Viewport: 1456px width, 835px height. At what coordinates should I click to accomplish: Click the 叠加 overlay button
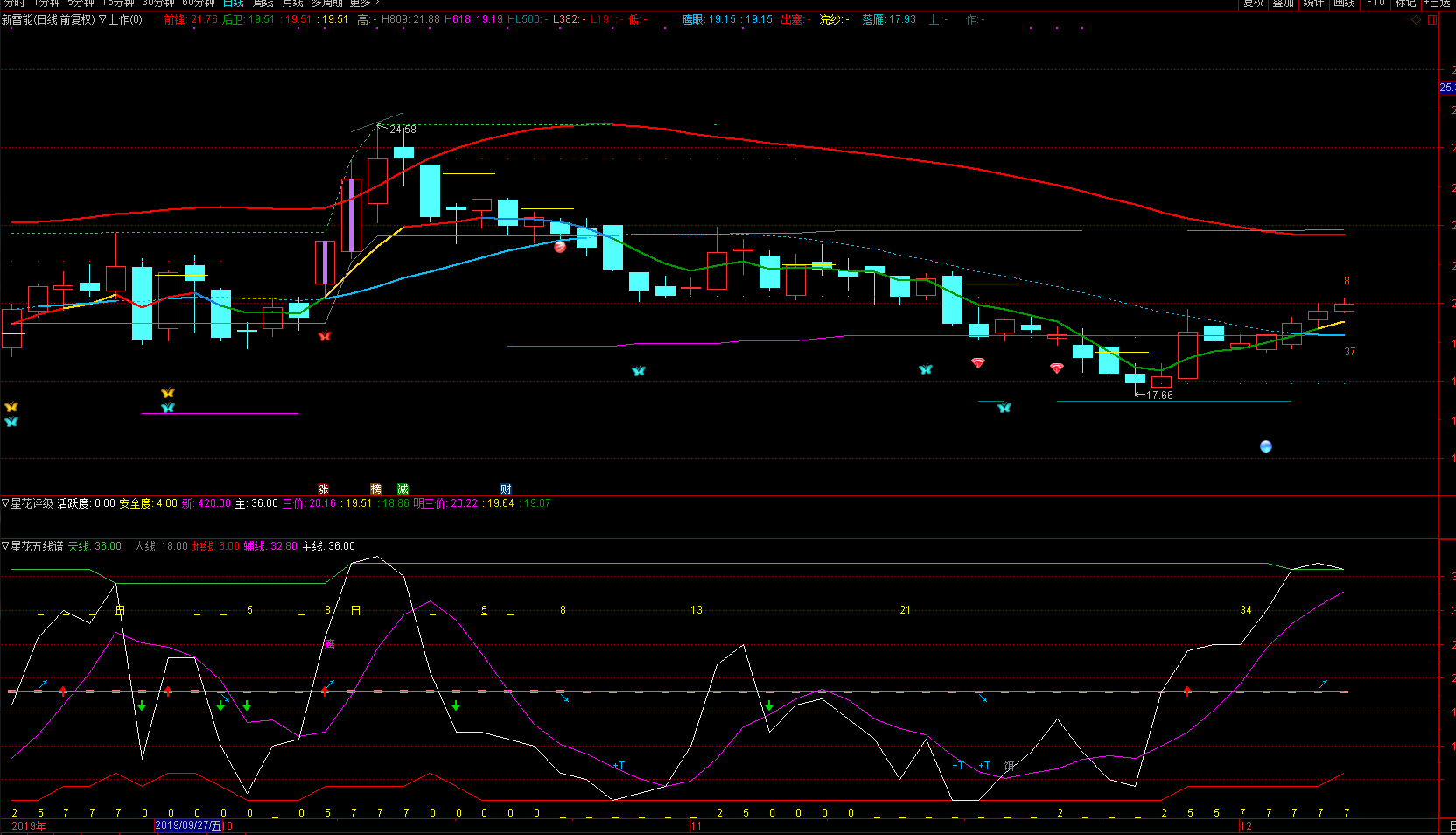1284,4
